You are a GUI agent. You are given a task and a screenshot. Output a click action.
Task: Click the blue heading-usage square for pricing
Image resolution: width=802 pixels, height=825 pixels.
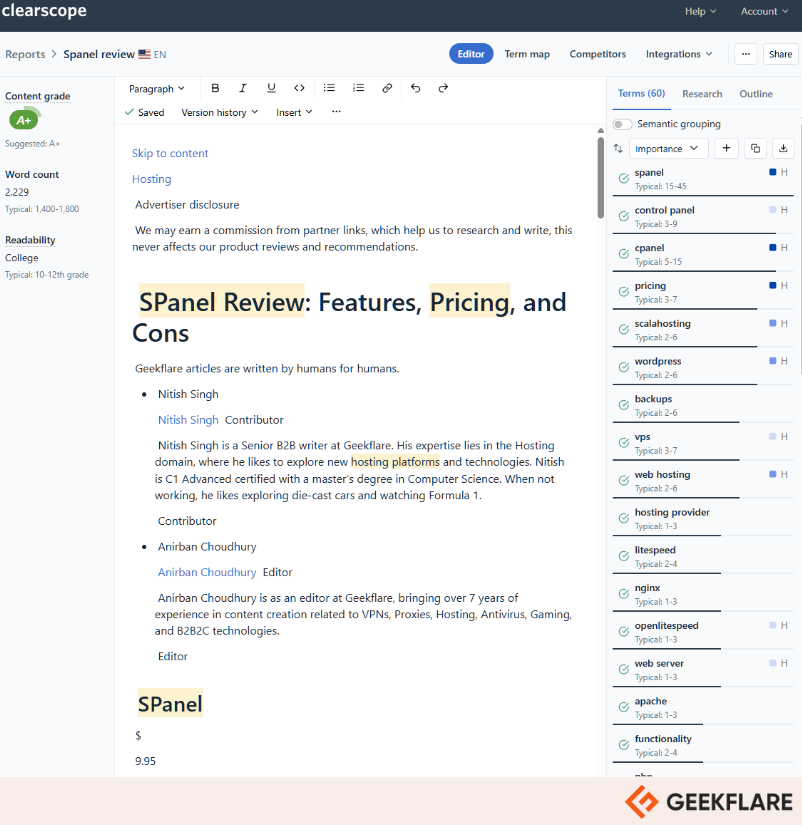773,285
